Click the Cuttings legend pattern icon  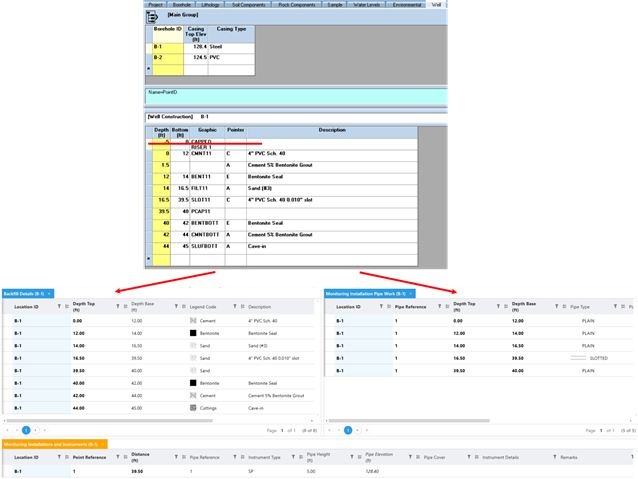pyautogui.click(x=193, y=408)
